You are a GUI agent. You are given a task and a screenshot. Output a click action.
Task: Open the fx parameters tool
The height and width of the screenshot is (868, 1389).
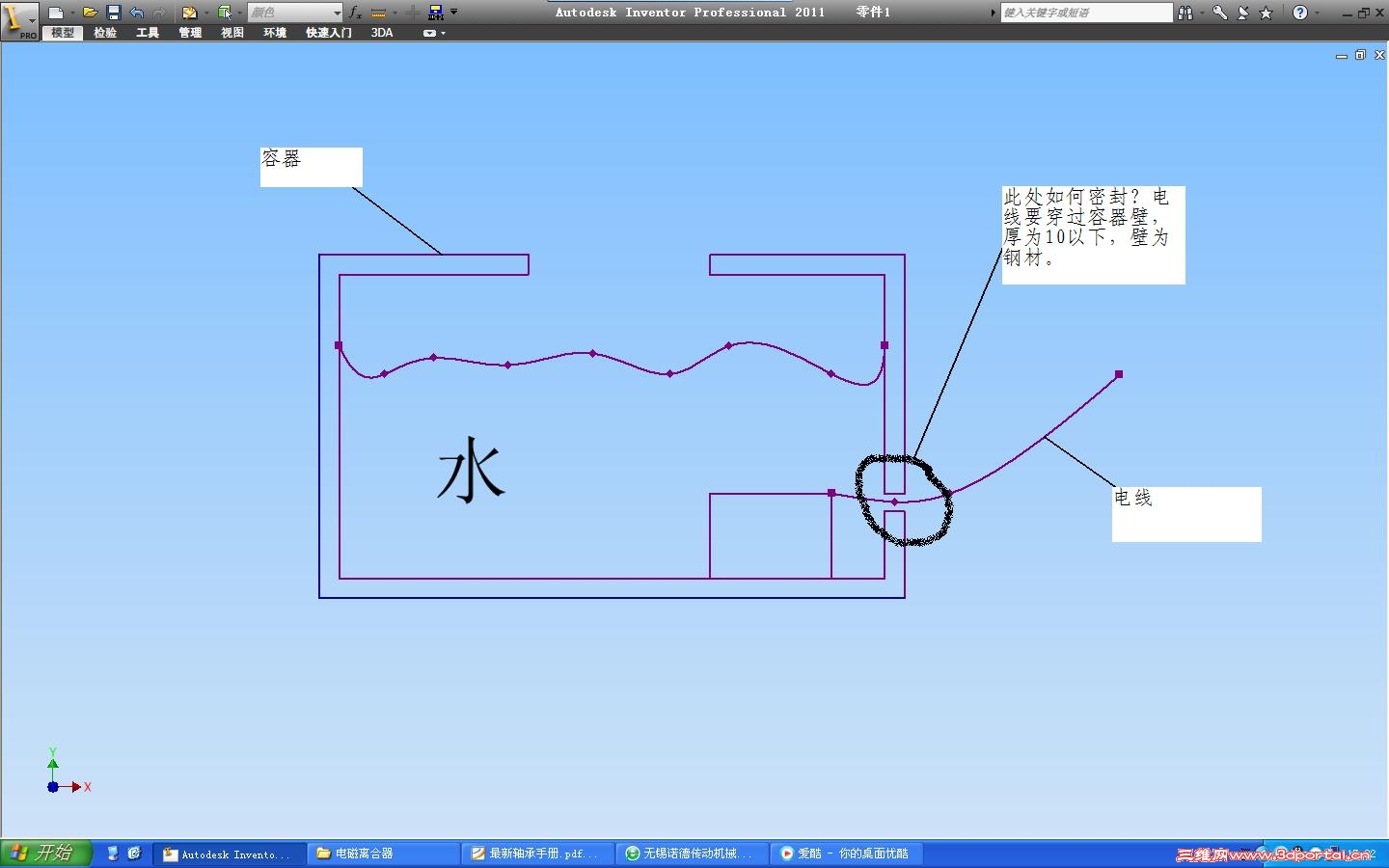355,13
